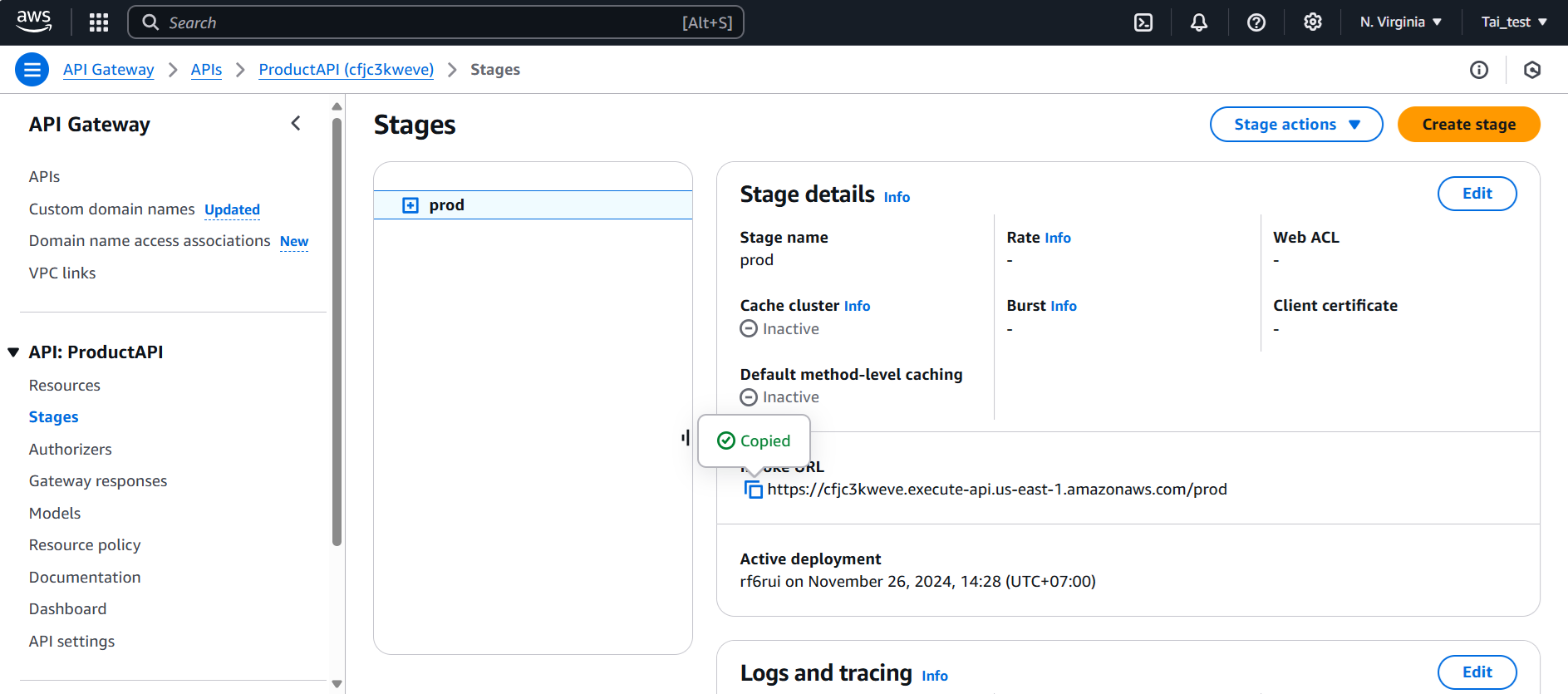This screenshot has width=1568, height=694.
Task: Go to APIs breadcrumb link
Action: click(x=206, y=70)
